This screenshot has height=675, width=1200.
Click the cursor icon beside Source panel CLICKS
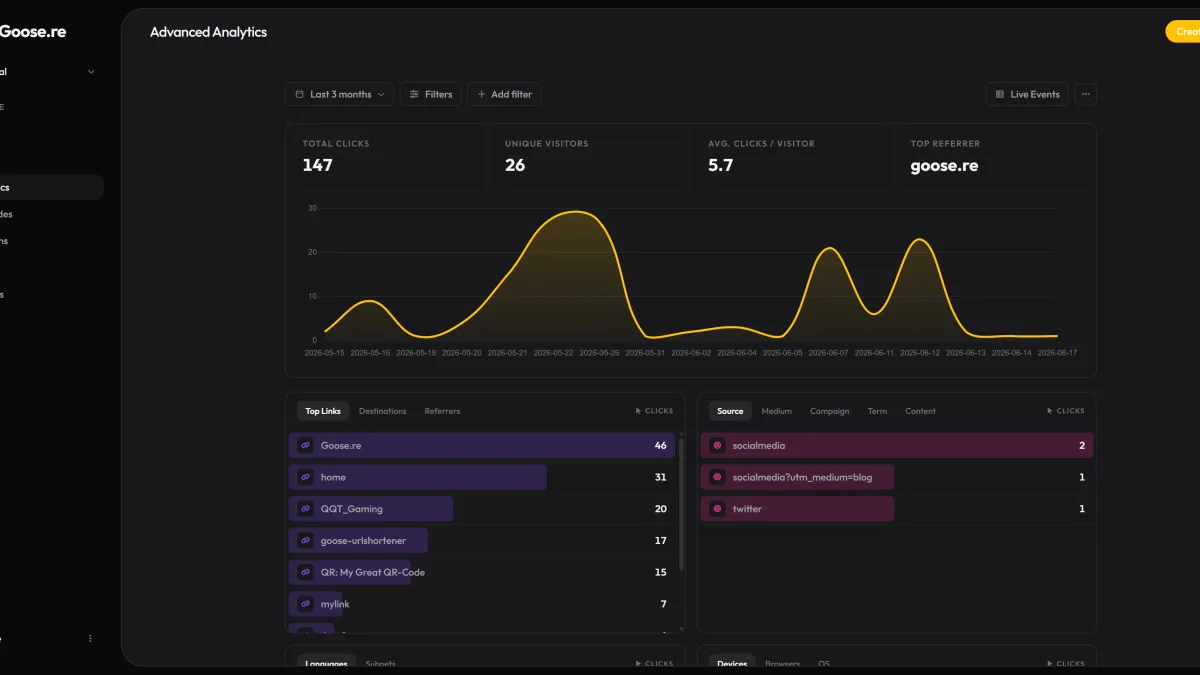(x=1049, y=411)
